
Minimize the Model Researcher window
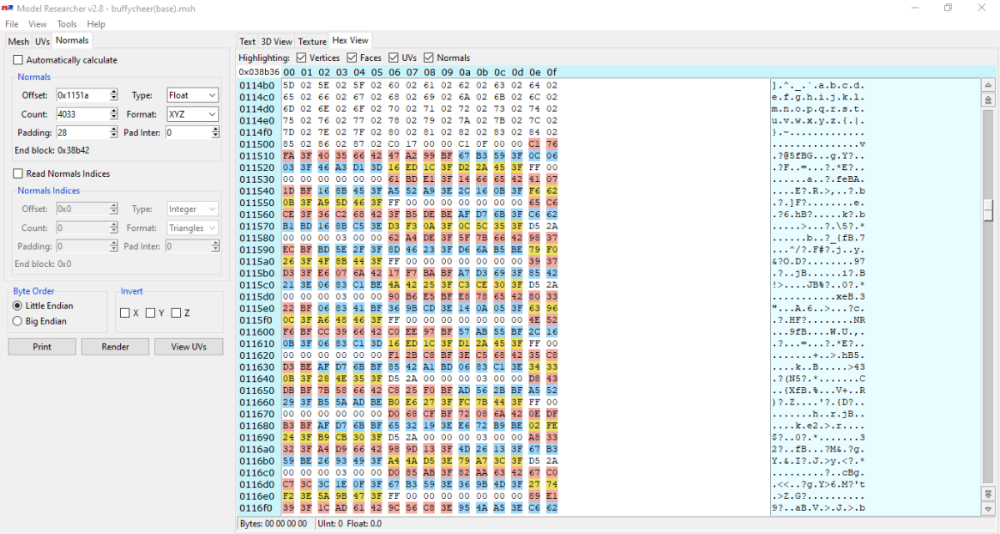point(915,8)
